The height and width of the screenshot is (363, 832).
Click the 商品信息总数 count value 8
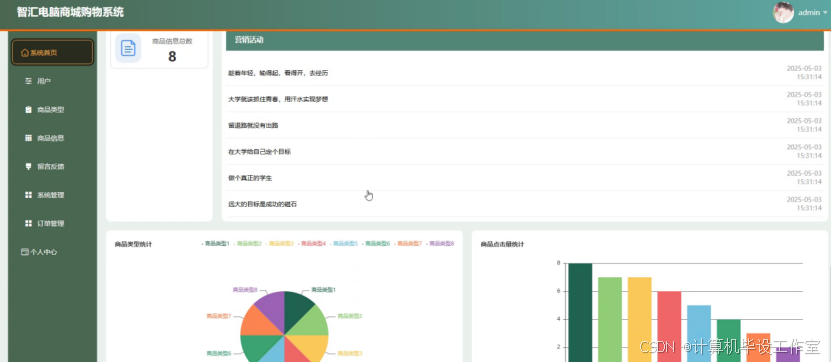pos(172,56)
